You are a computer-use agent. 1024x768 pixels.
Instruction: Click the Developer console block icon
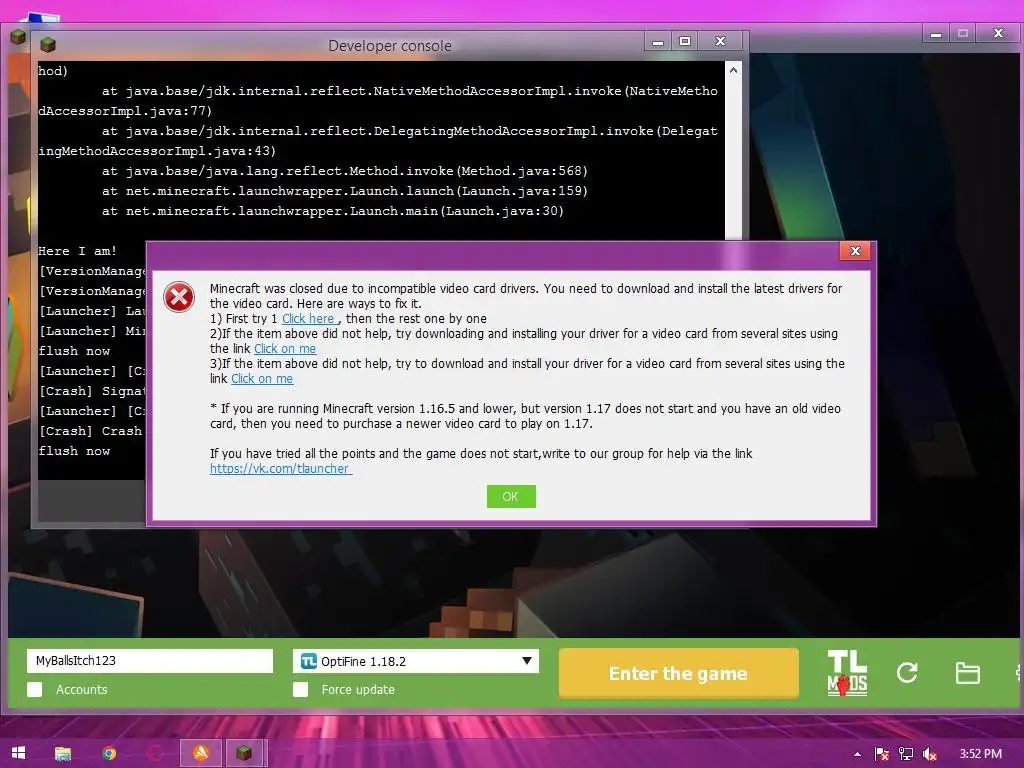[x=48, y=45]
